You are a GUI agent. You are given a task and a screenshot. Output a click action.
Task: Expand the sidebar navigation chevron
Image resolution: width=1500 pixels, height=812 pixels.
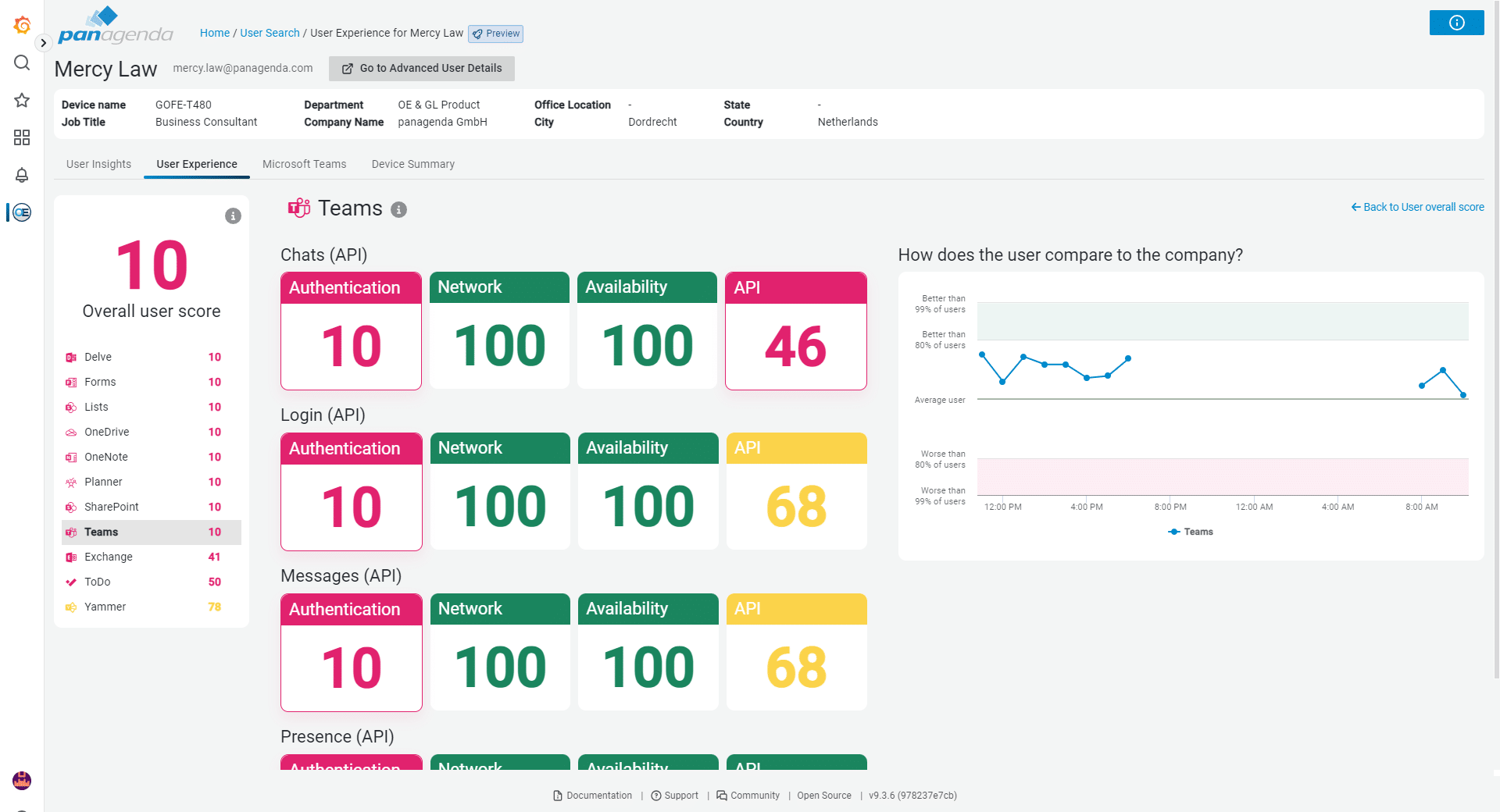44,43
